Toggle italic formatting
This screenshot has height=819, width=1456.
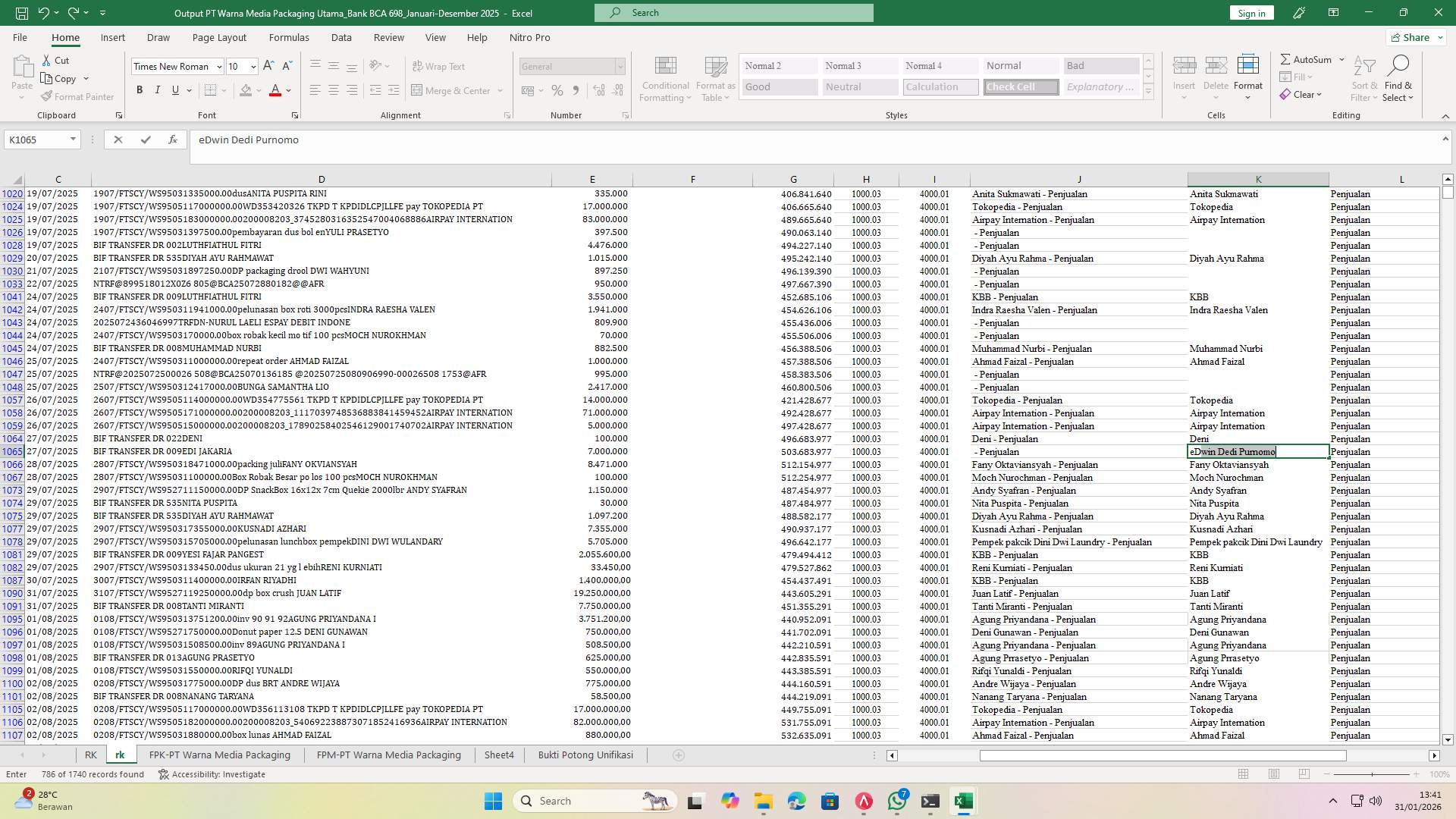158,89
